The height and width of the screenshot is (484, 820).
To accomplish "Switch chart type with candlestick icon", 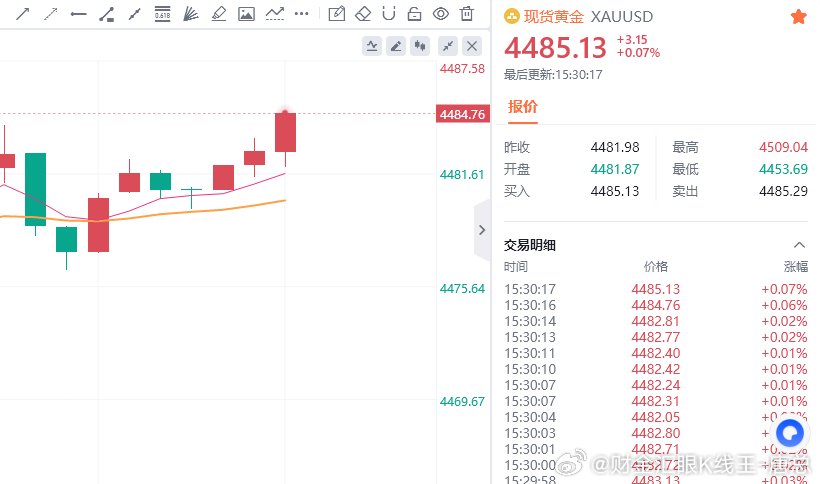I will [x=420, y=47].
